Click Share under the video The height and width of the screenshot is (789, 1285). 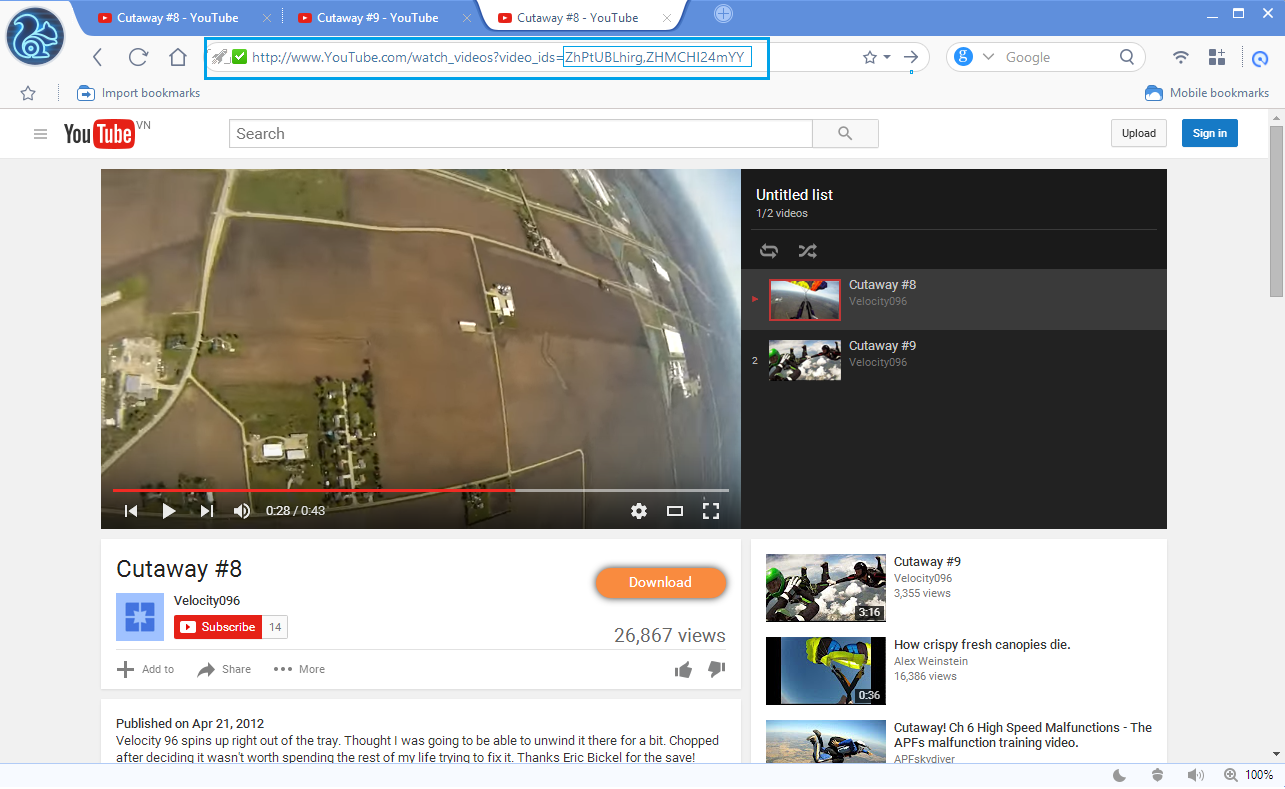point(224,670)
